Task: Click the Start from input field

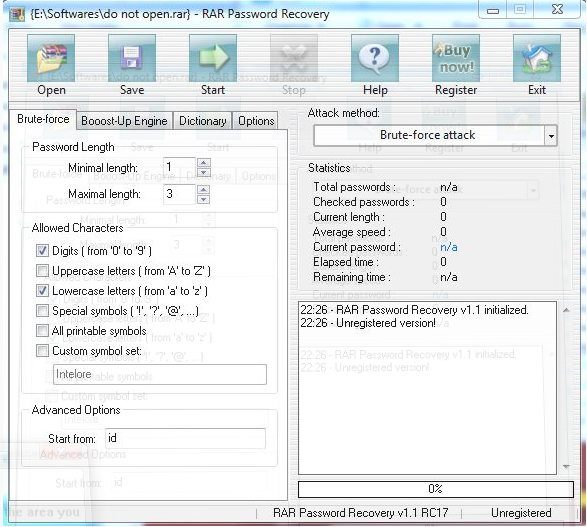Action: 185,438
